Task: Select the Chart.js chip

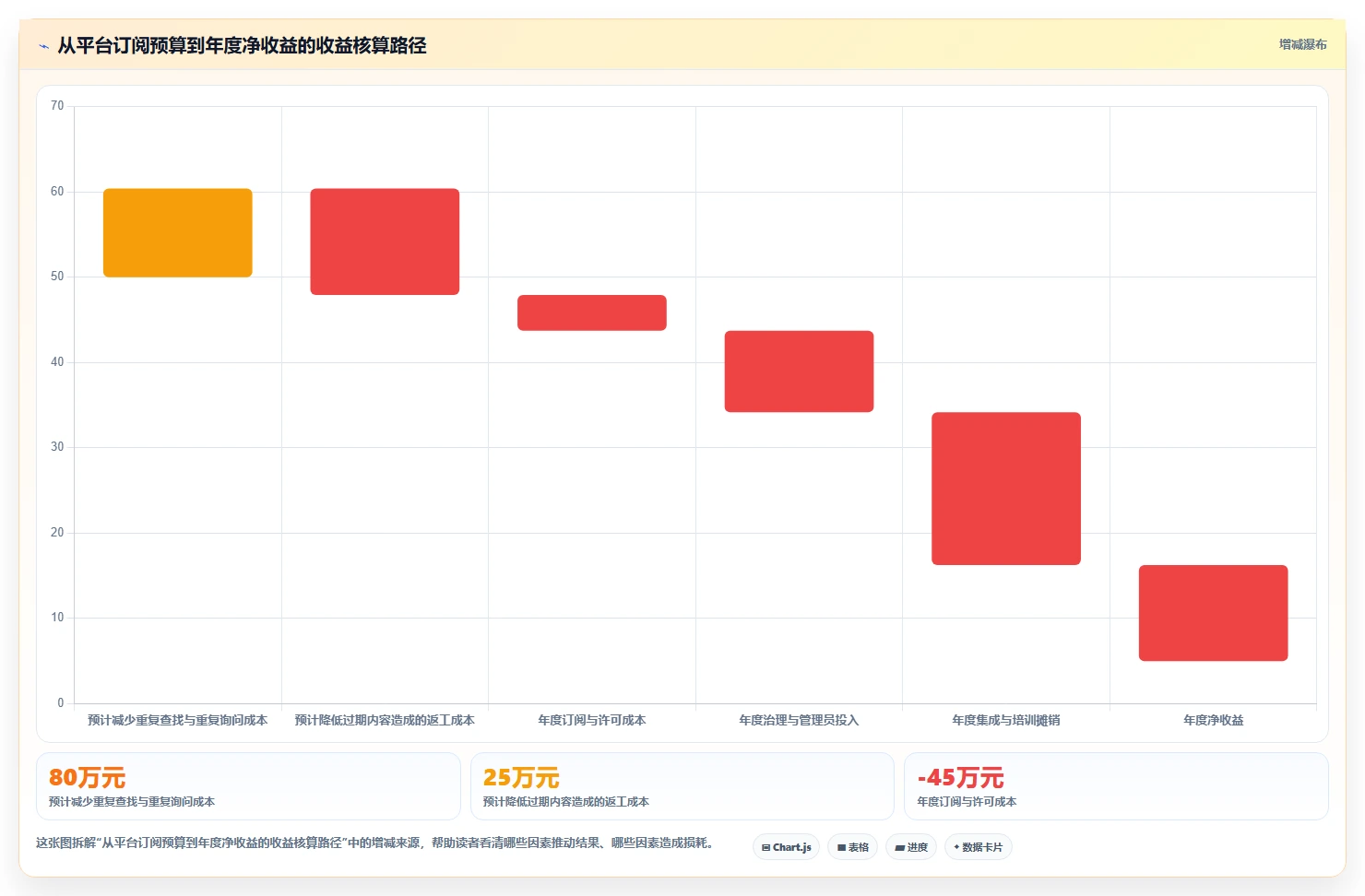Action: pyautogui.click(x=787, y=847)
